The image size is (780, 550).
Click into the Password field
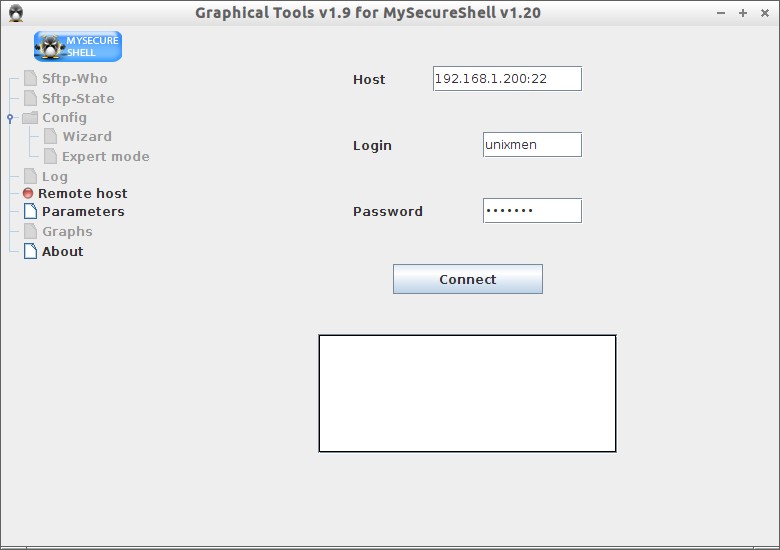(x=532, y=211)
